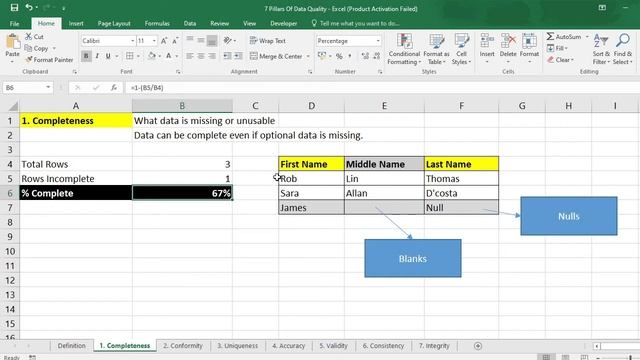Image resolution: width=640 pixels, height=360 pixels.
Task: Click the Insert Function fx button
Action: (x=114, y=87)
